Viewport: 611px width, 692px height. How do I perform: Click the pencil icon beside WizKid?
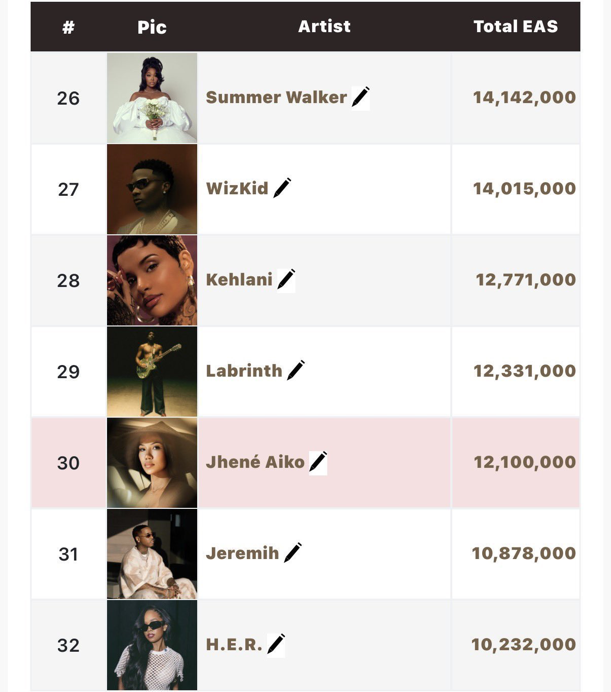[282, 188]
